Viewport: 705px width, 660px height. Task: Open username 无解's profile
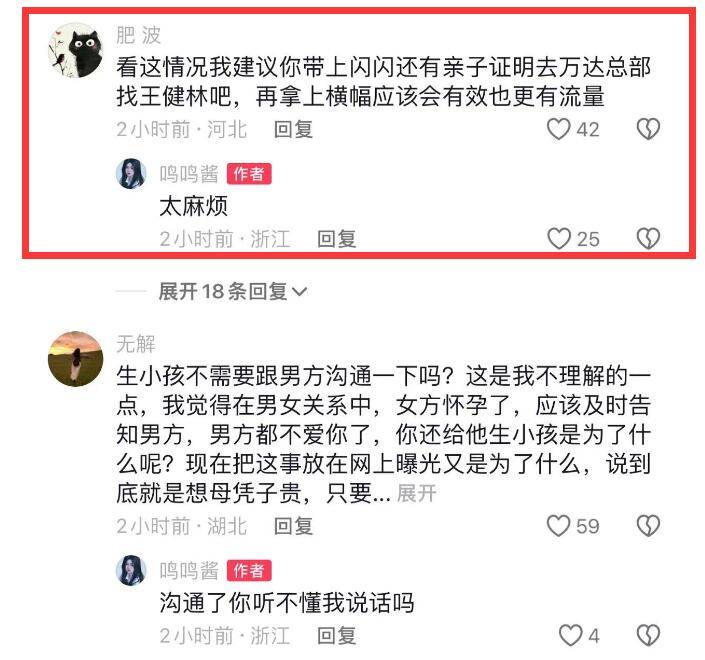pyautogui.click(x=136, y=344)
